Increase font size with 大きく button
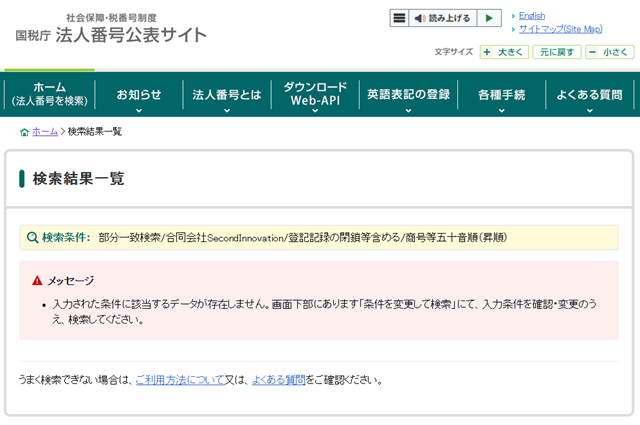The image size is (640, 425). [503, 52]
